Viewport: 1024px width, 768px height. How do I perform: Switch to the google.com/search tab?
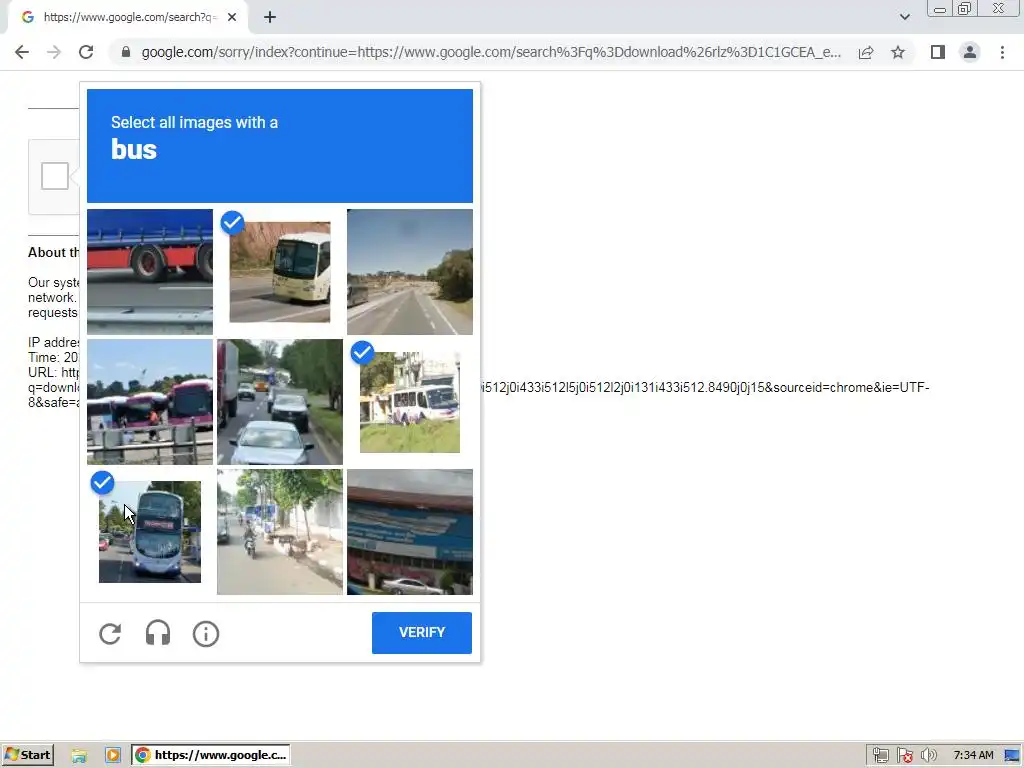pyautogui.click(x=127, y=17)
